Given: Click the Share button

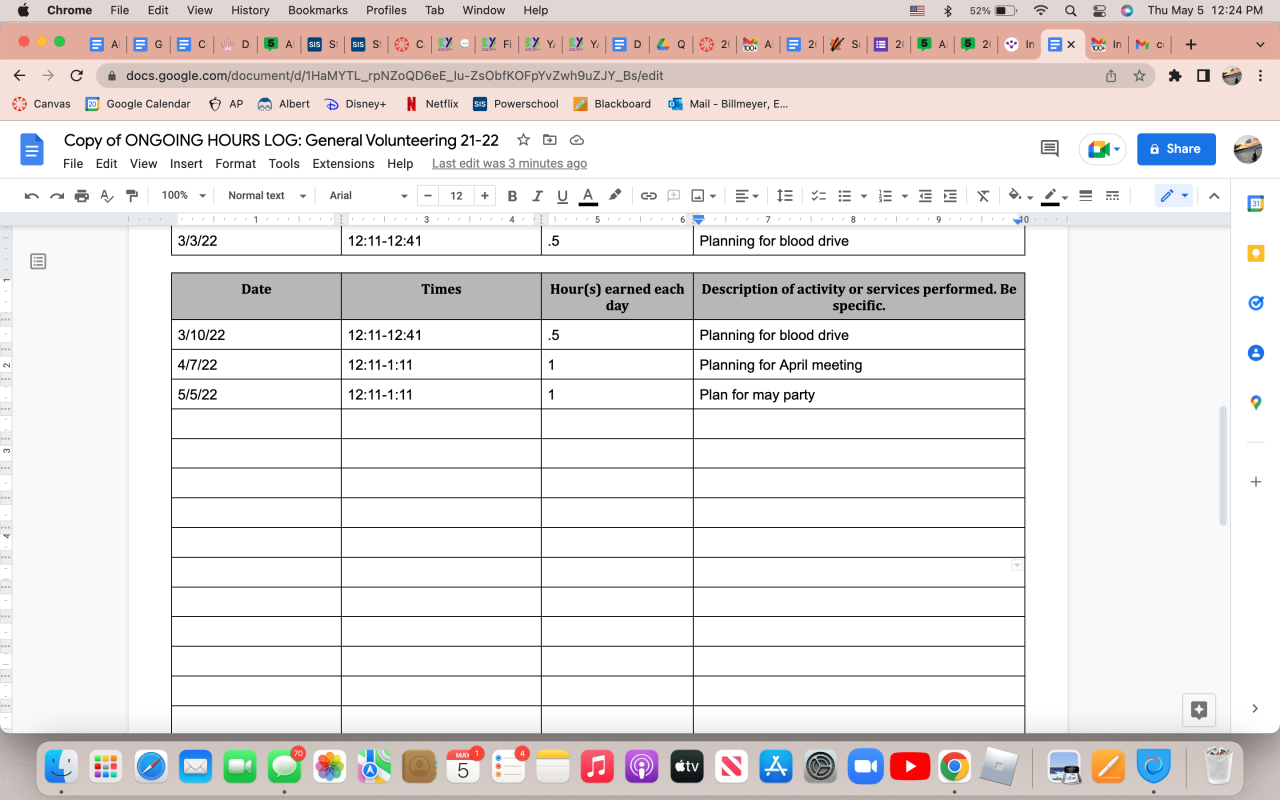Looking at the screenshot, I should click(x=1176, y=149).
